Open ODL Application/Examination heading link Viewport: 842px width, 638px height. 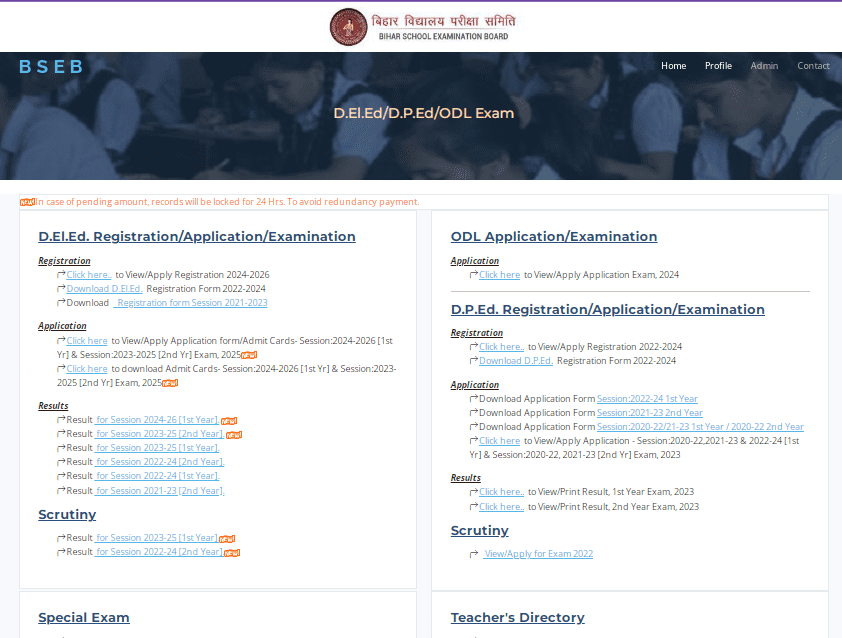tap(554, 237)
